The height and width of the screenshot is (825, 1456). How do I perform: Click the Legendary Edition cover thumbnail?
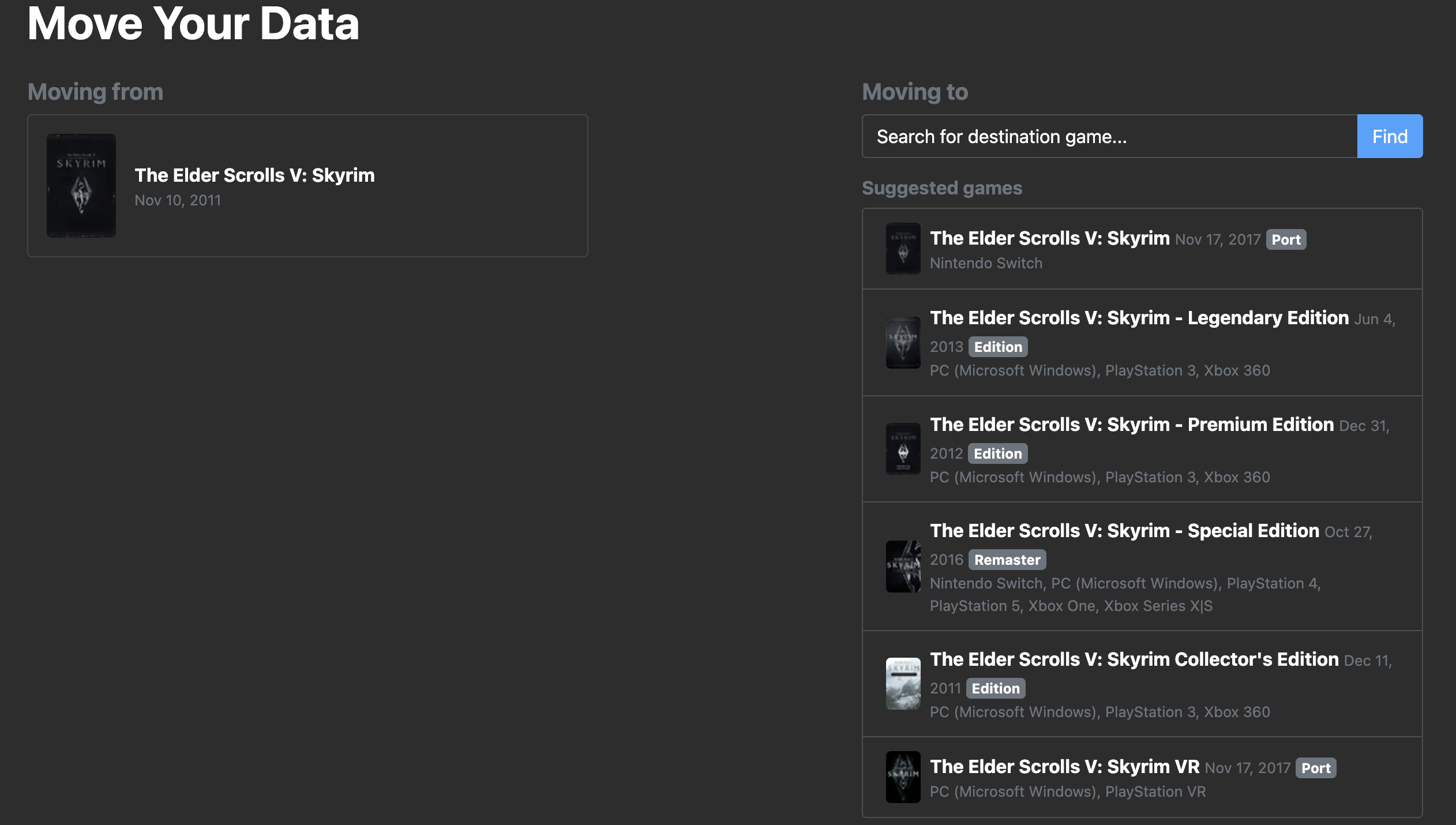point(903,343)
